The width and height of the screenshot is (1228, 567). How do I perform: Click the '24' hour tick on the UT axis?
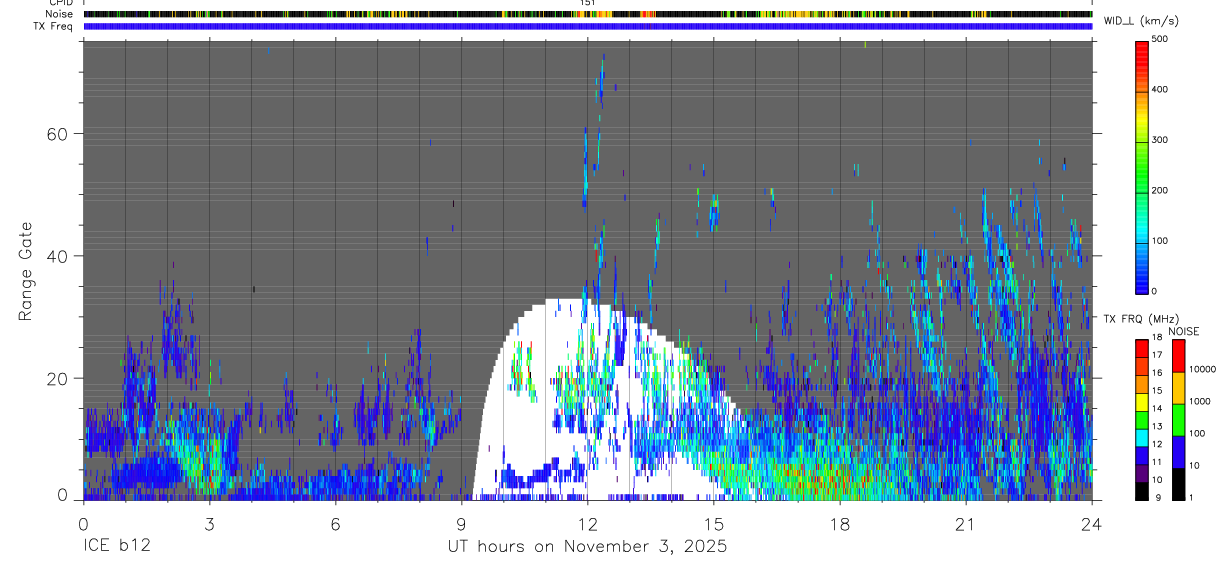pyautogui.click(x=1092, y=524)
